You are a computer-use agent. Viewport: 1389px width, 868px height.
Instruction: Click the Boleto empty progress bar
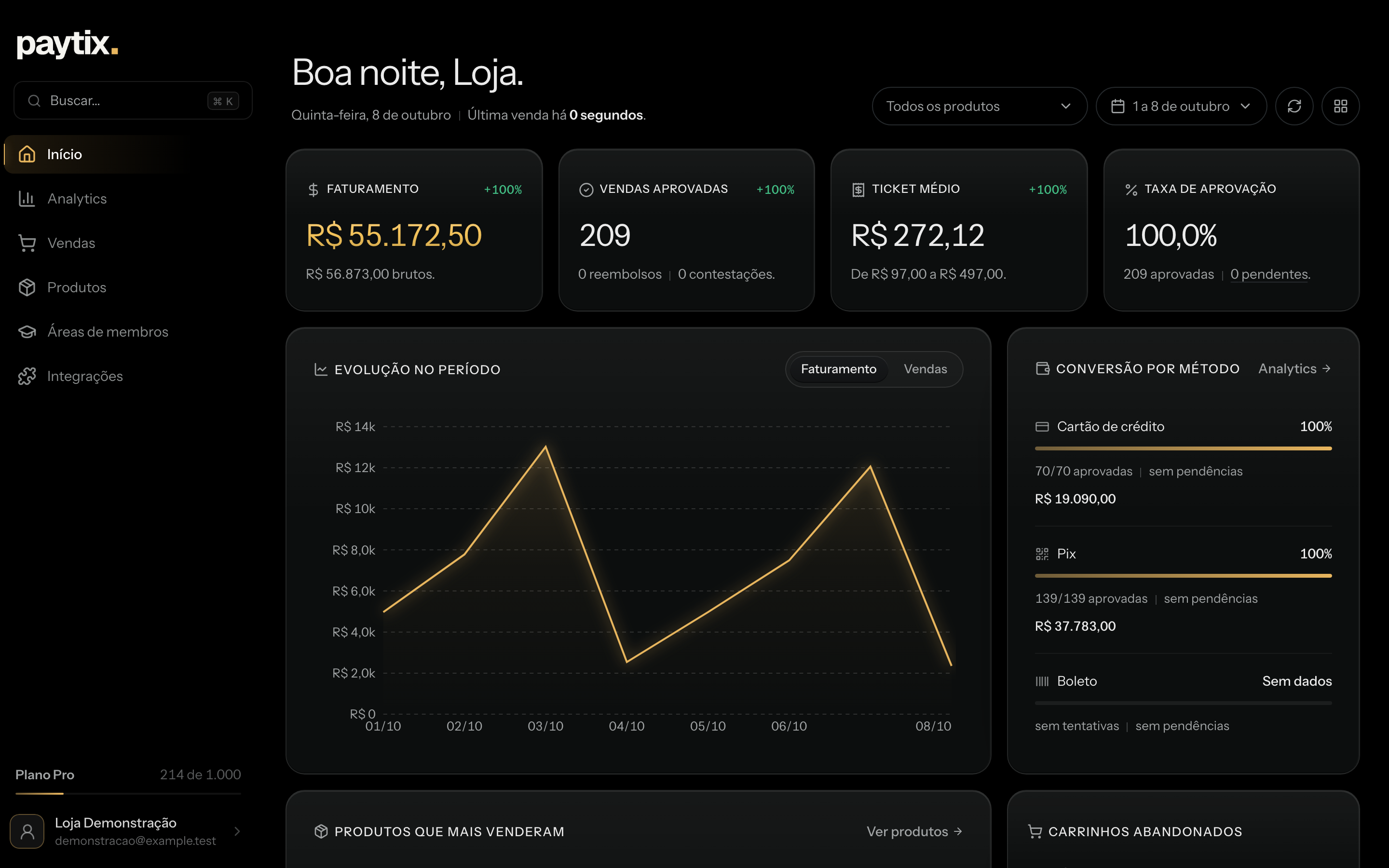pyautogui.click(x=1183, y=703)
